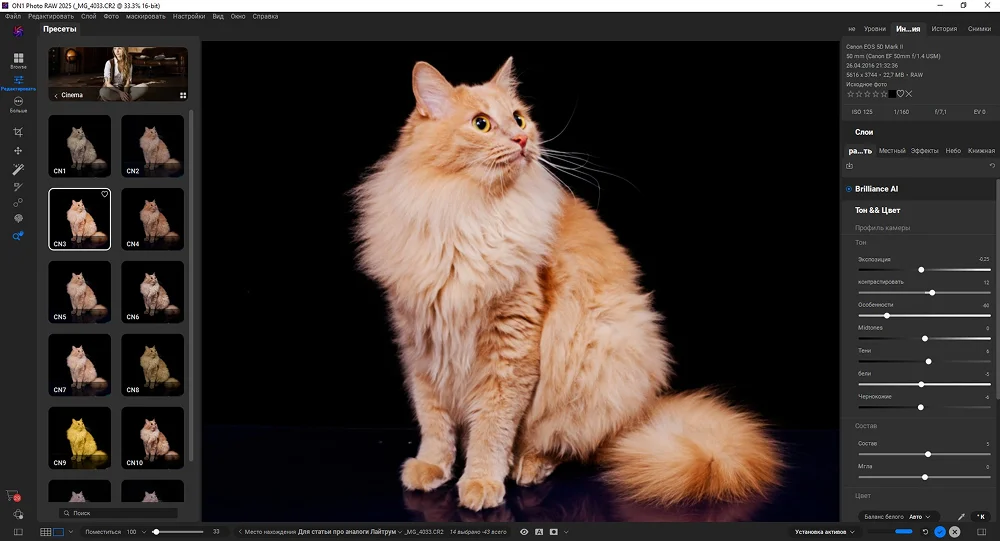Viewport: 1000px width, 541px height.
Task: Open the white balance Auto dropdown
Action: 919,517
